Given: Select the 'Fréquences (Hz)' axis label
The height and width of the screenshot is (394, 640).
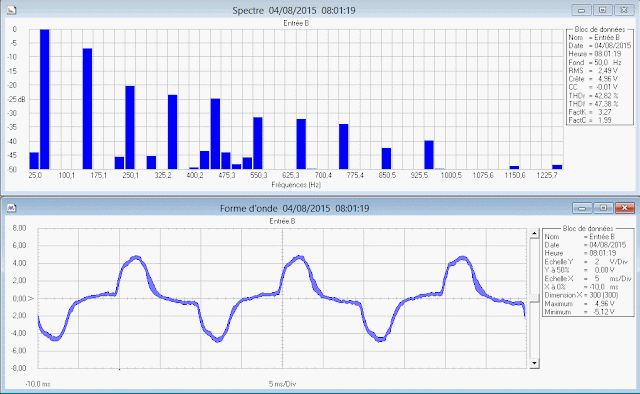Looking at the screenshot, I should pyautogui.click(x=296, y=185).
